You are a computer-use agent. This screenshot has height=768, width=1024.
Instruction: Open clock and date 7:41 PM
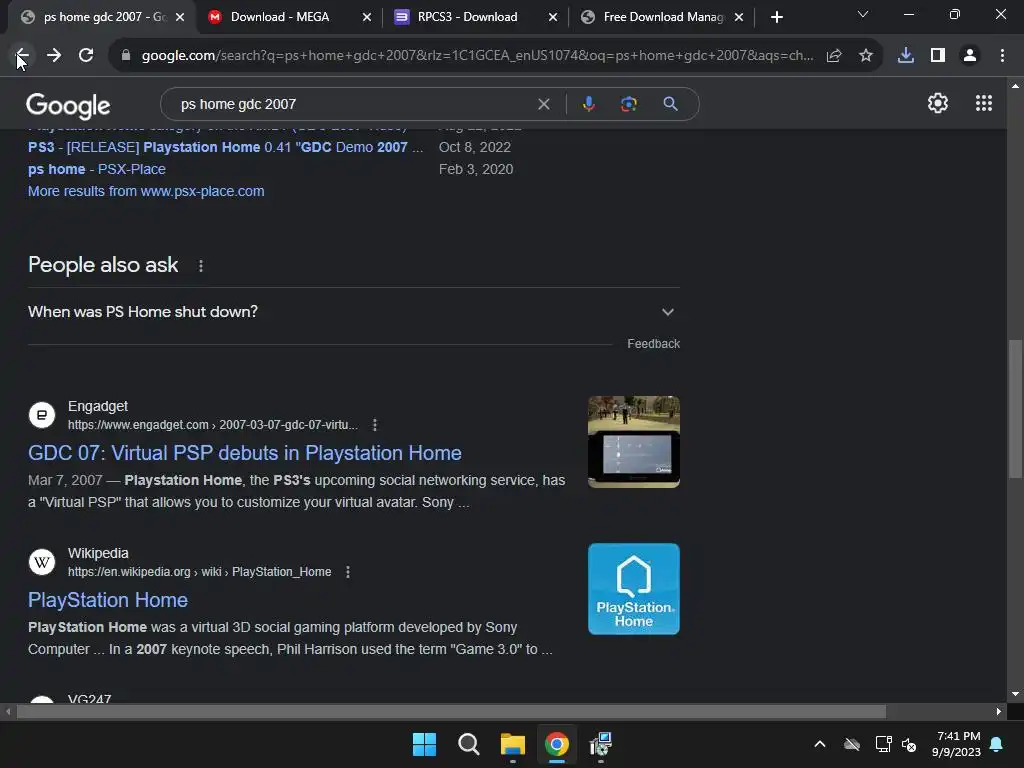[957, 744]
